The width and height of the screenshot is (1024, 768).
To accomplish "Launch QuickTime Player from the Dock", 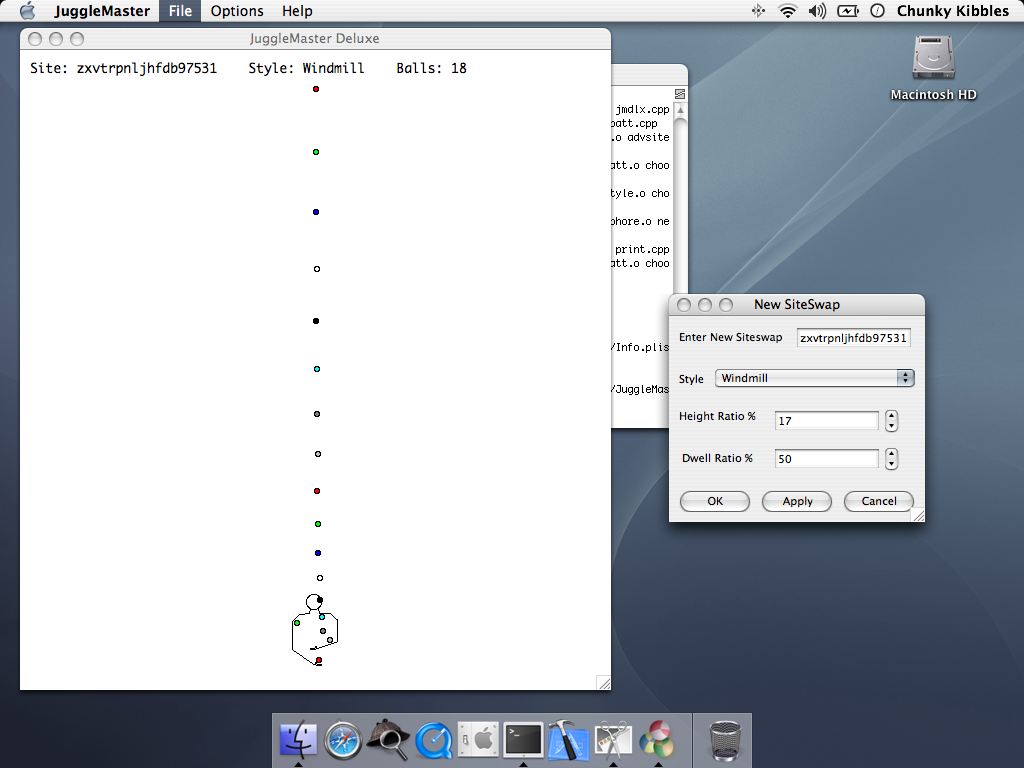I will point(434,740).
